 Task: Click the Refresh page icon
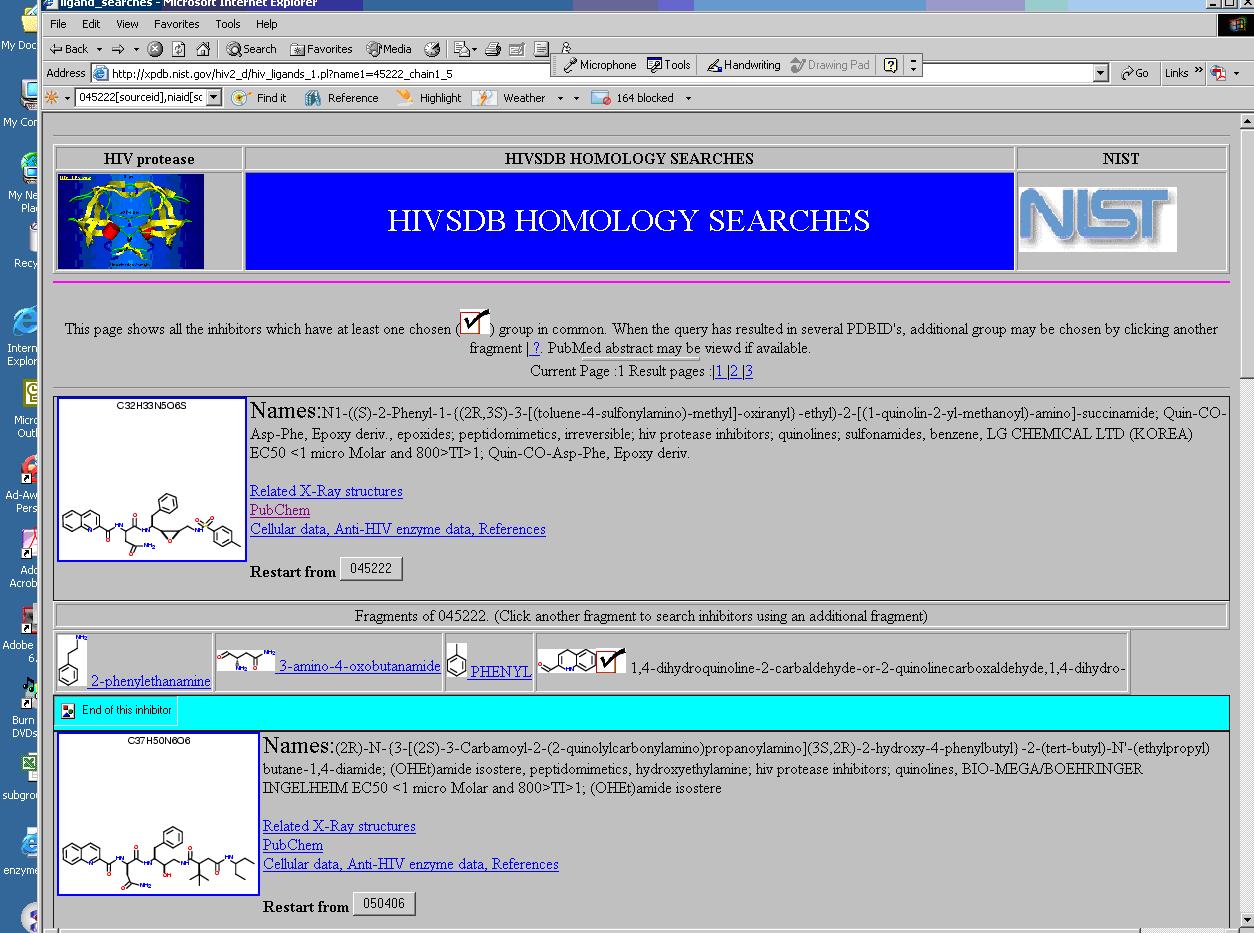(179, 49)
